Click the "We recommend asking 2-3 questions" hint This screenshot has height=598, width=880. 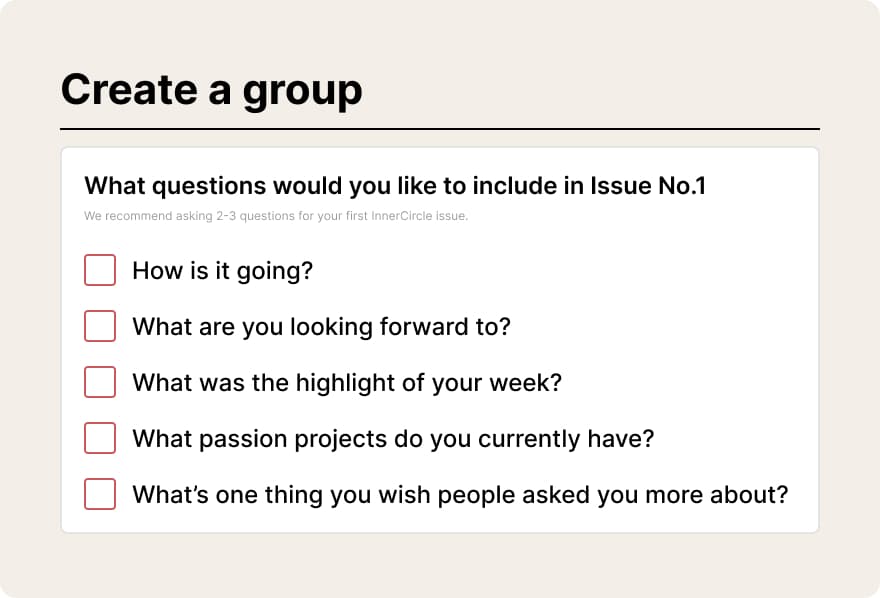tap(275, 216)
